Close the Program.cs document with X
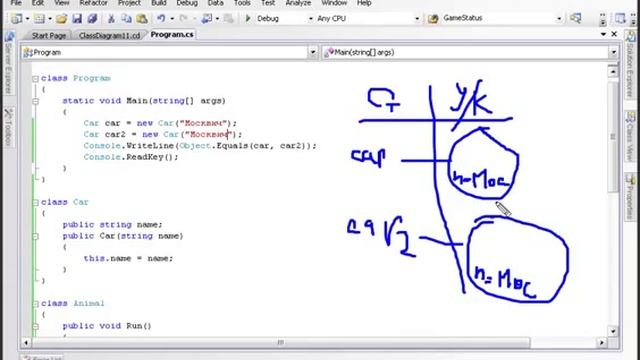The width and height of the screenshot is (640, 360). coord(614,34)
